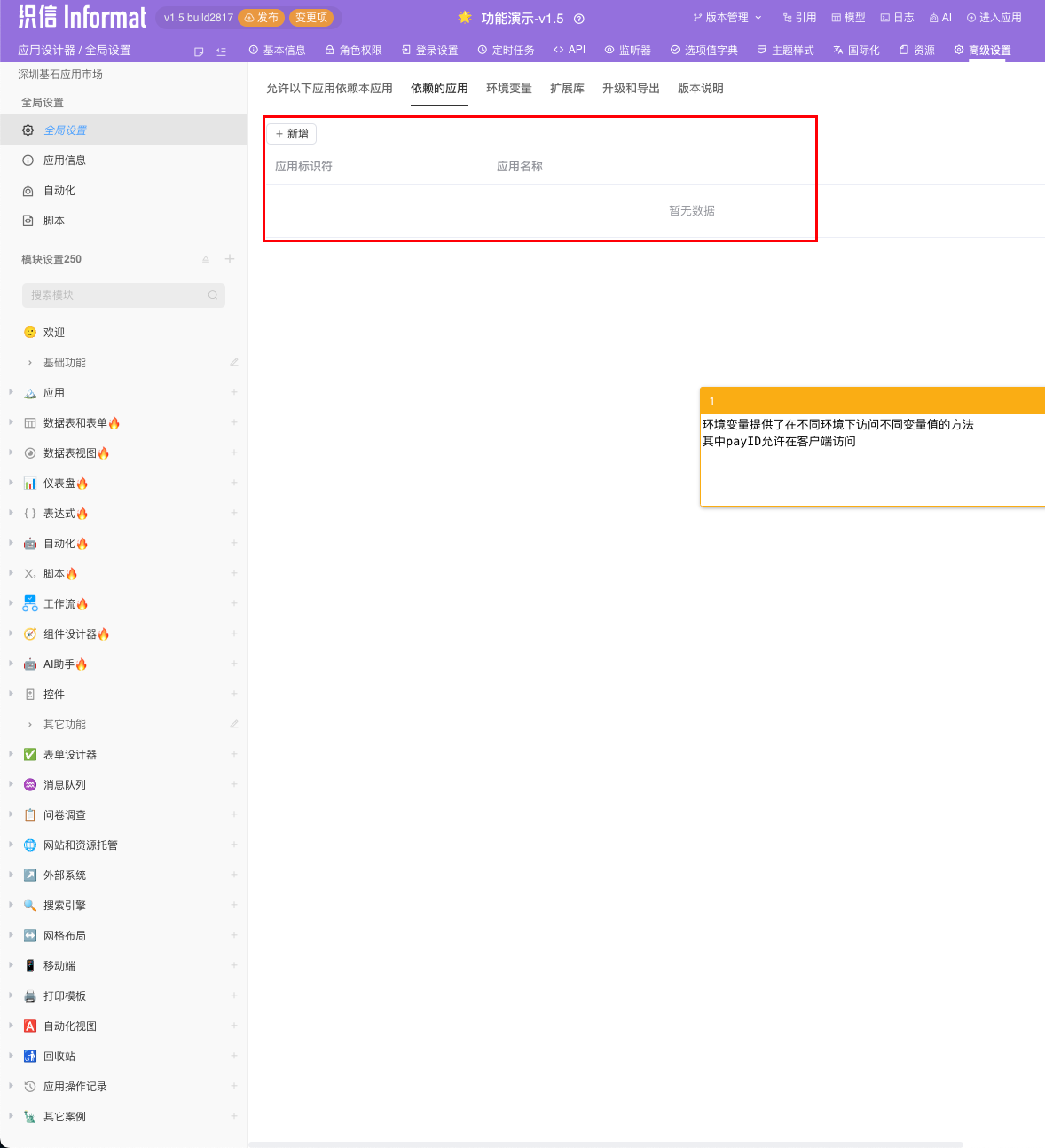Open 选项值字典 option dictionary settings
This screenshot has width=1045, height=1148.
pos(703,50)
